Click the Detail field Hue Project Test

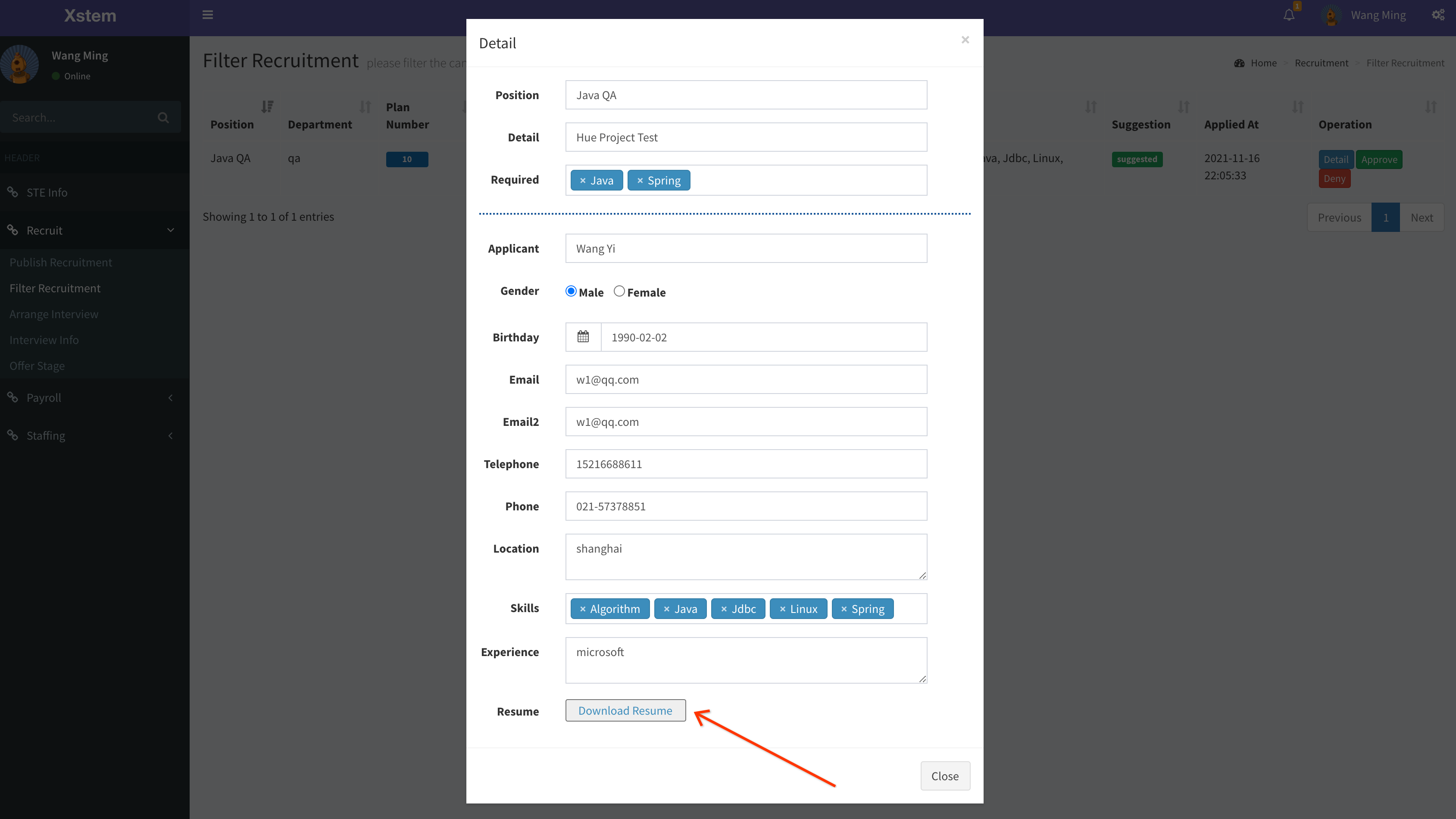tap(746, 138)
